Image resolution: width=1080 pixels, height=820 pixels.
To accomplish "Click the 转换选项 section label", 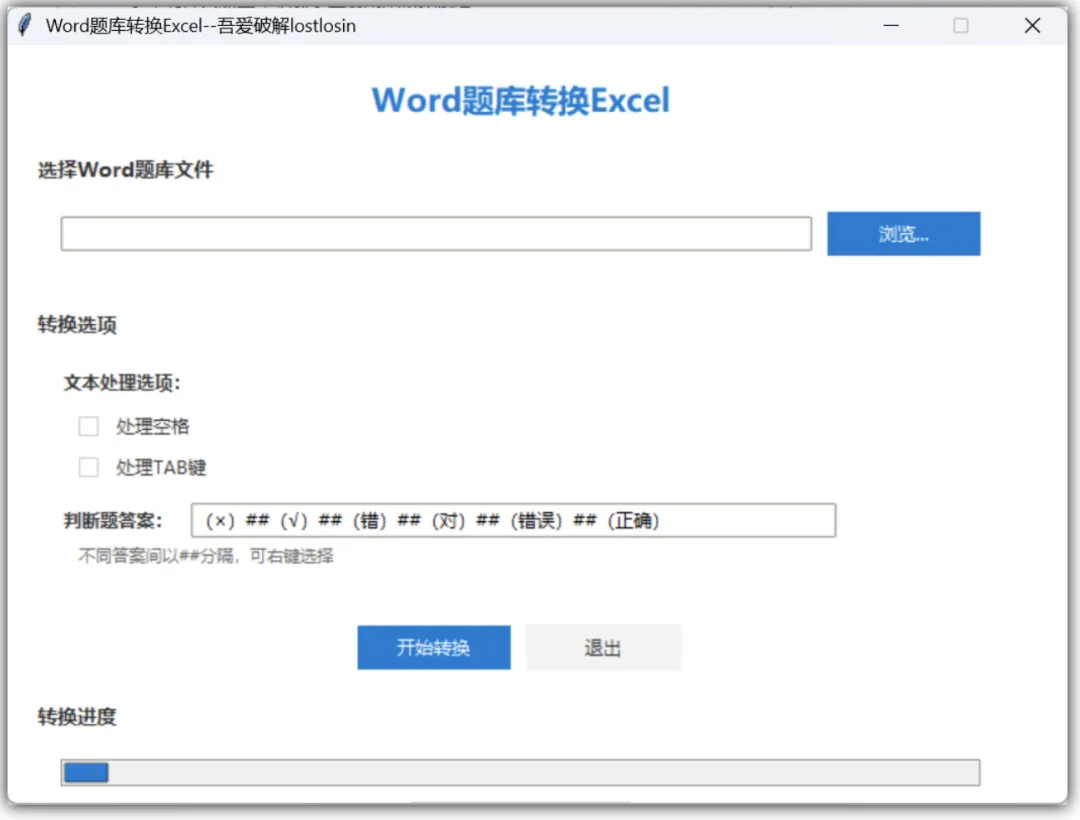I will click(x=77, y=324).
